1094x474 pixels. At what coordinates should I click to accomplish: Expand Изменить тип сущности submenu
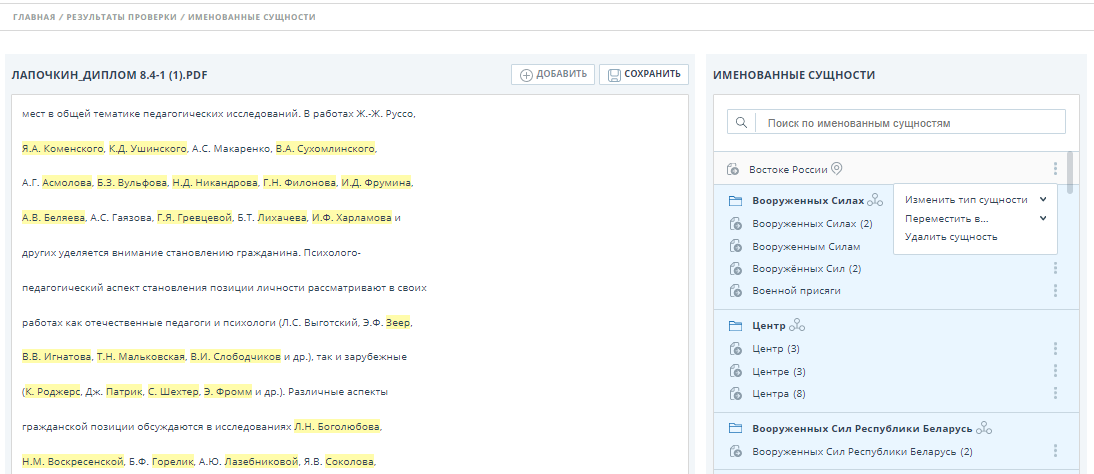tap(974, 200)
